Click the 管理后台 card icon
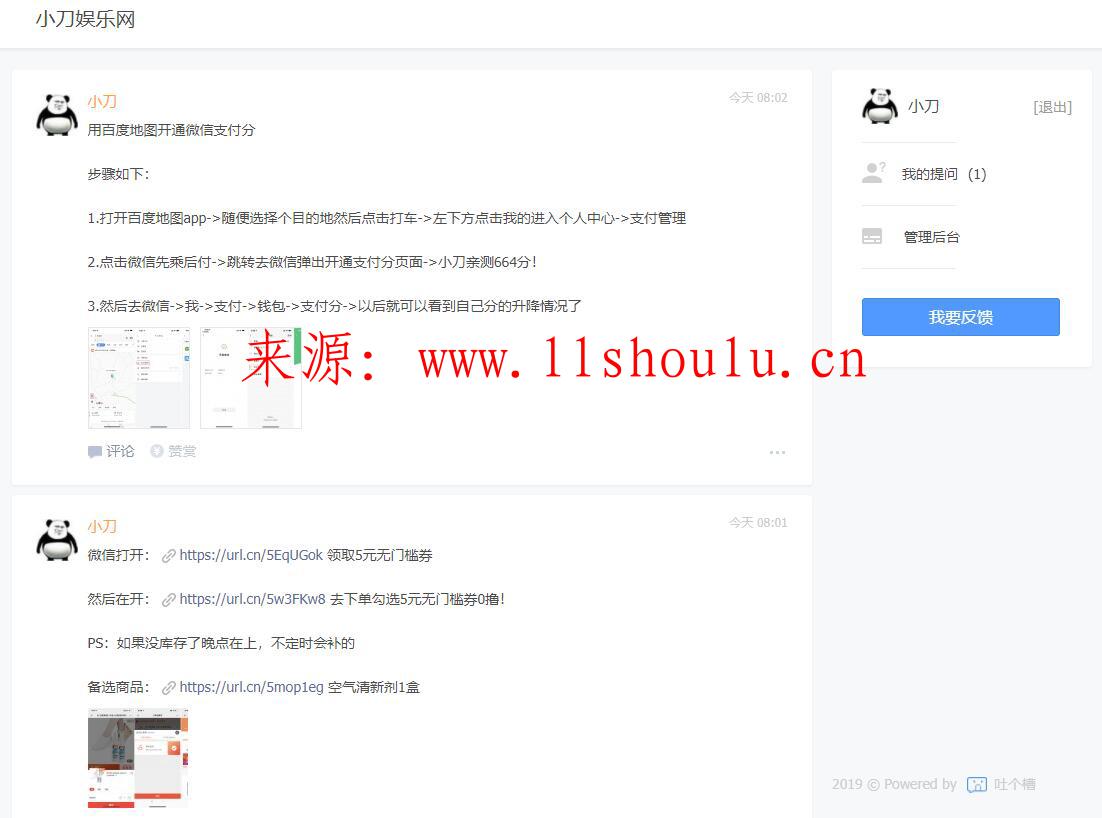Viewport: 1102px width, 818px height. coord(872,237)
